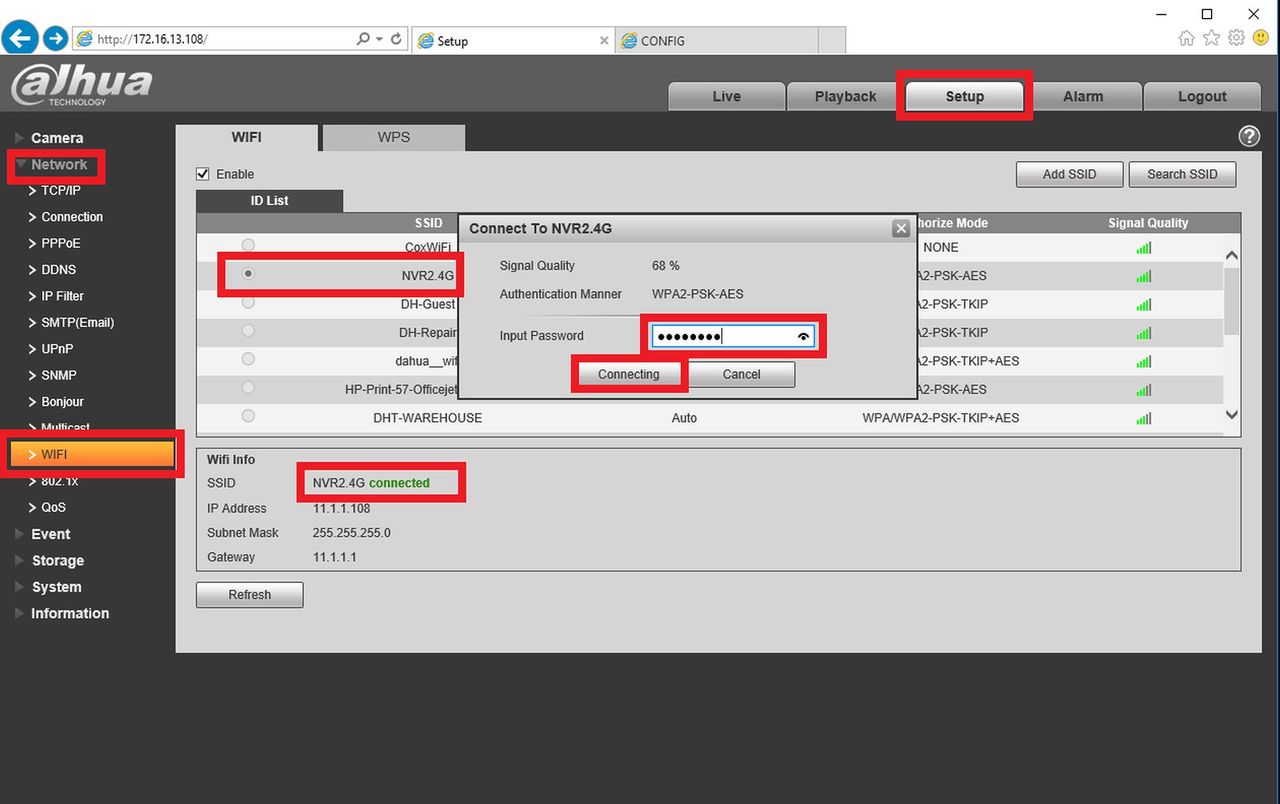Click the Search SSID button
Viewport: 1280px width, 804px height.
click(x=1182, y=174)
